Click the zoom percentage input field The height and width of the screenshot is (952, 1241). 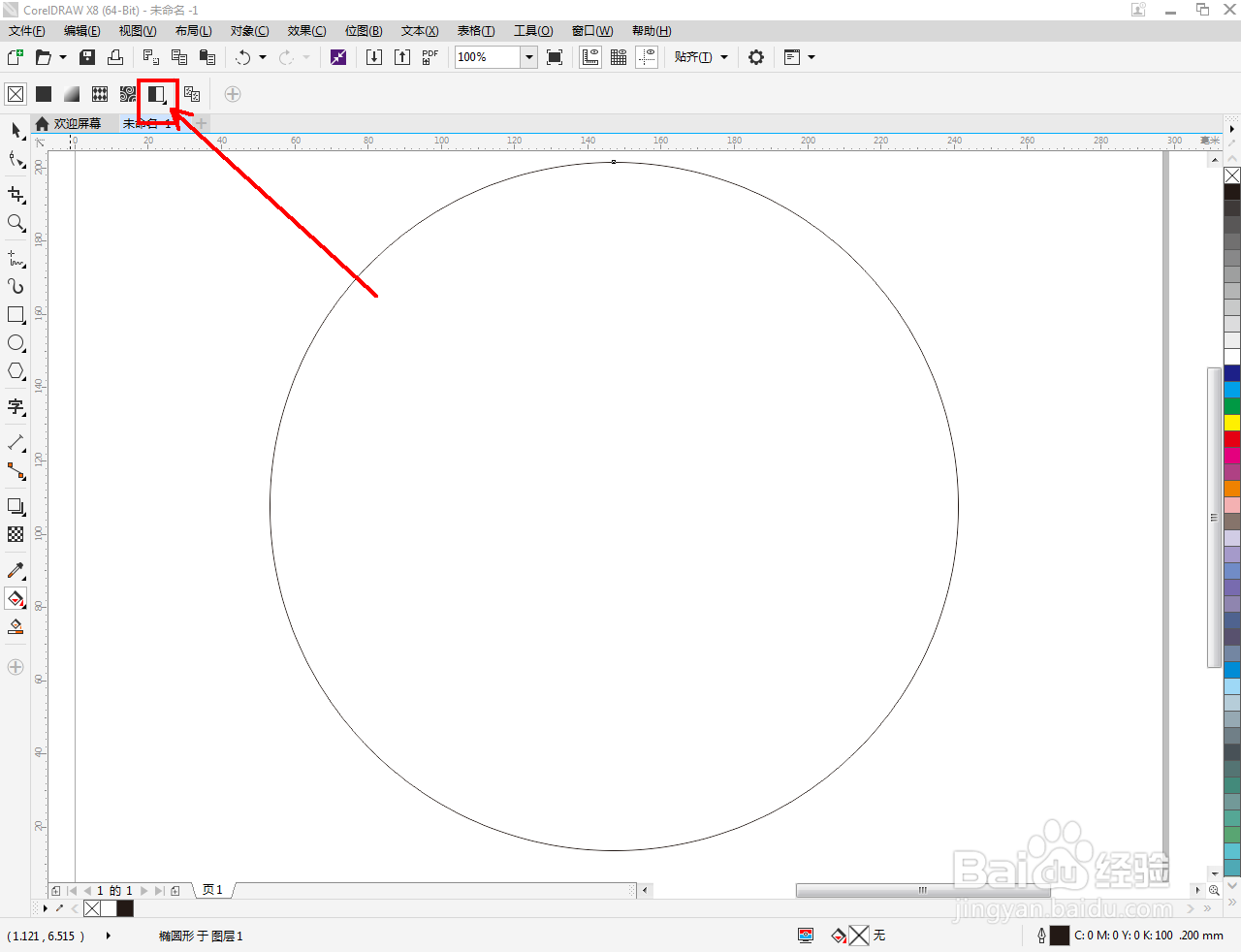click(x=489, y=57)
